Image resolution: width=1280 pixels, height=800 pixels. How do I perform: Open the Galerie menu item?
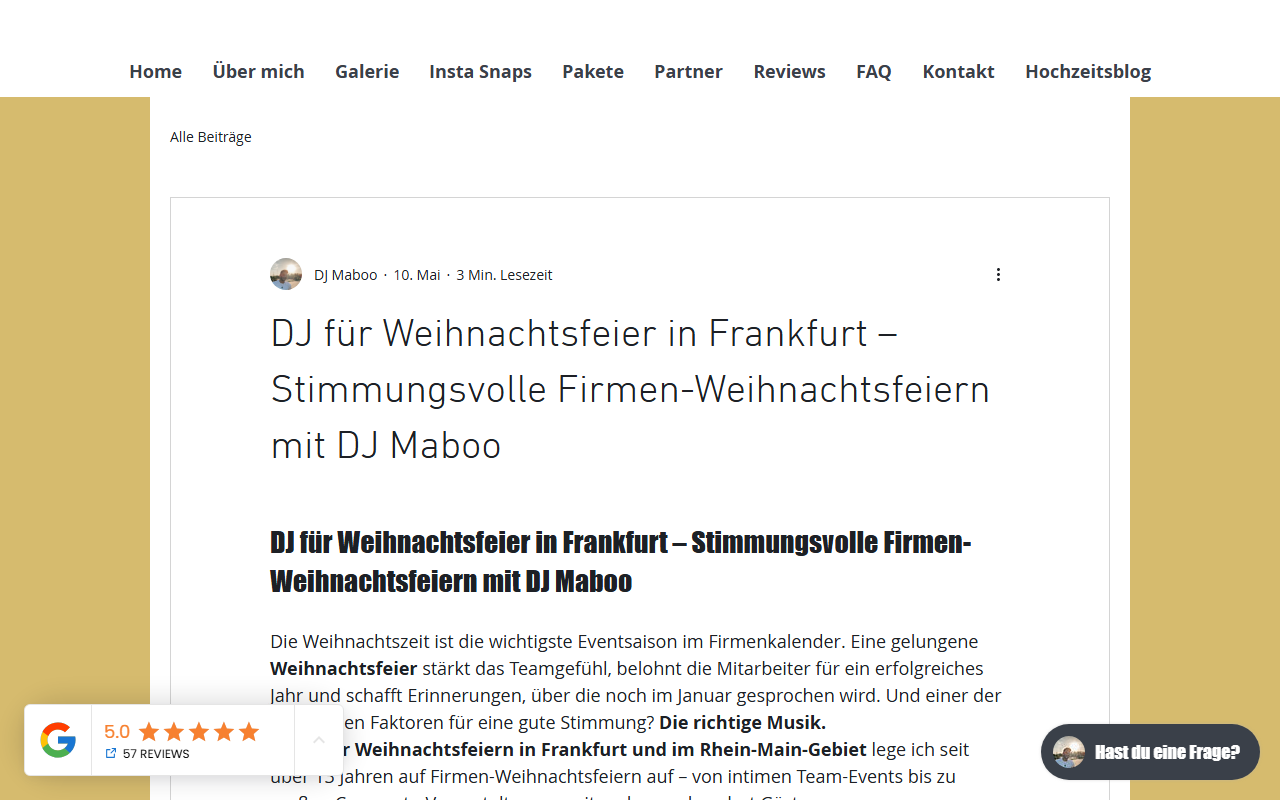367,71
